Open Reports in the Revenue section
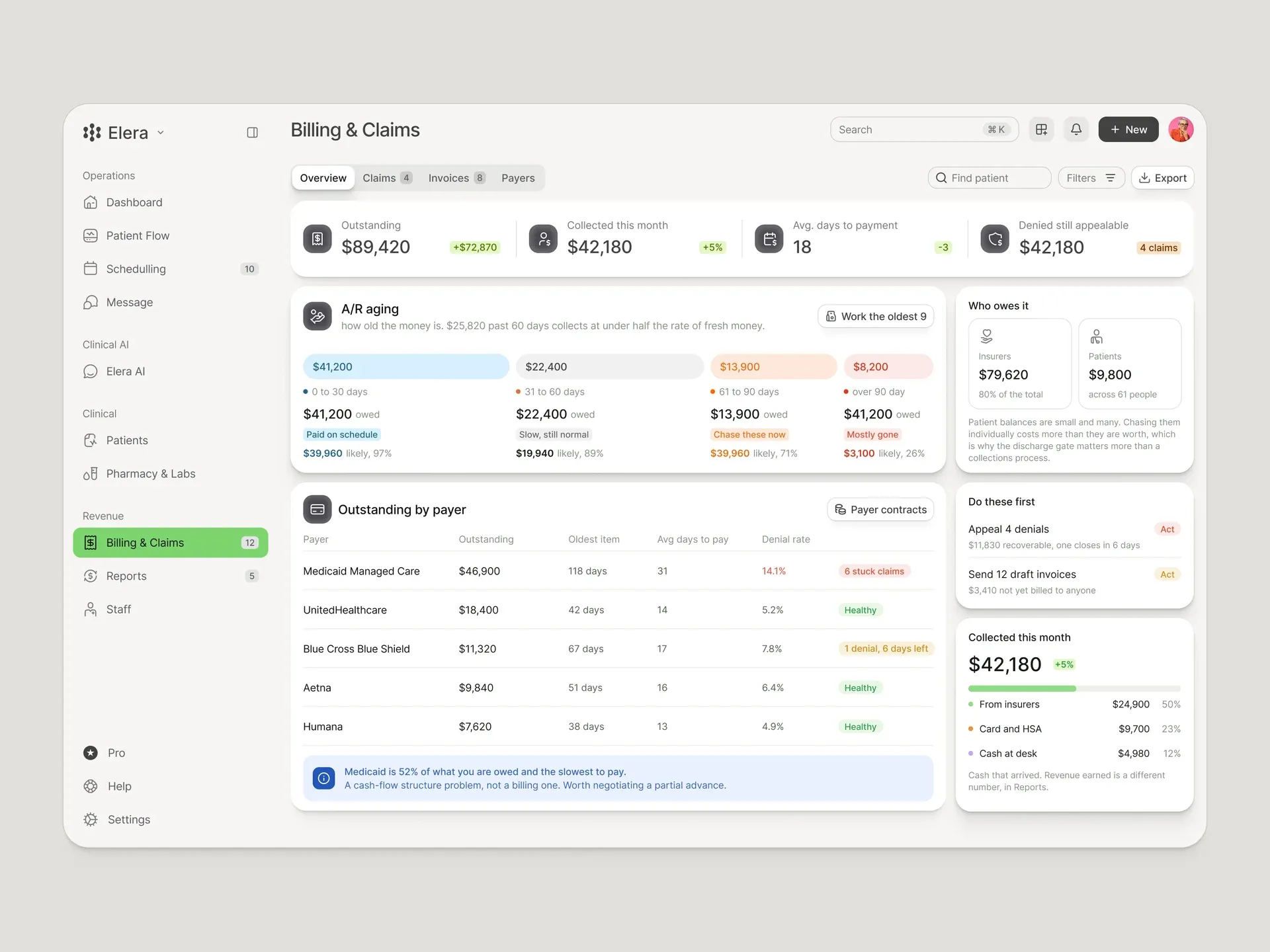Screen dimensions: 1270x952 [171, 576]
